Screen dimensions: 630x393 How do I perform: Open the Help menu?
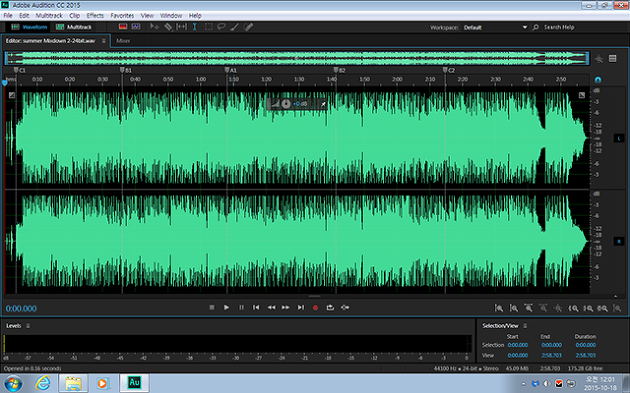pos(195,16)
